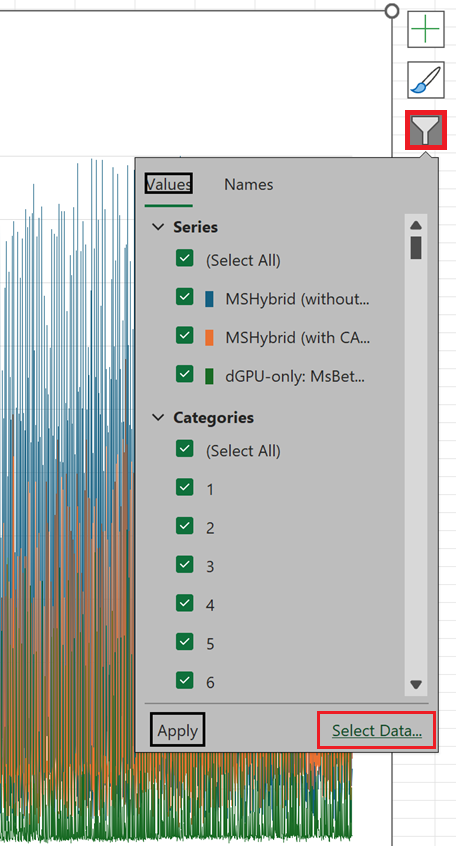
Task: Uncheck MSHybrid (without... series checkbox
Action: (x=185, y=297)
